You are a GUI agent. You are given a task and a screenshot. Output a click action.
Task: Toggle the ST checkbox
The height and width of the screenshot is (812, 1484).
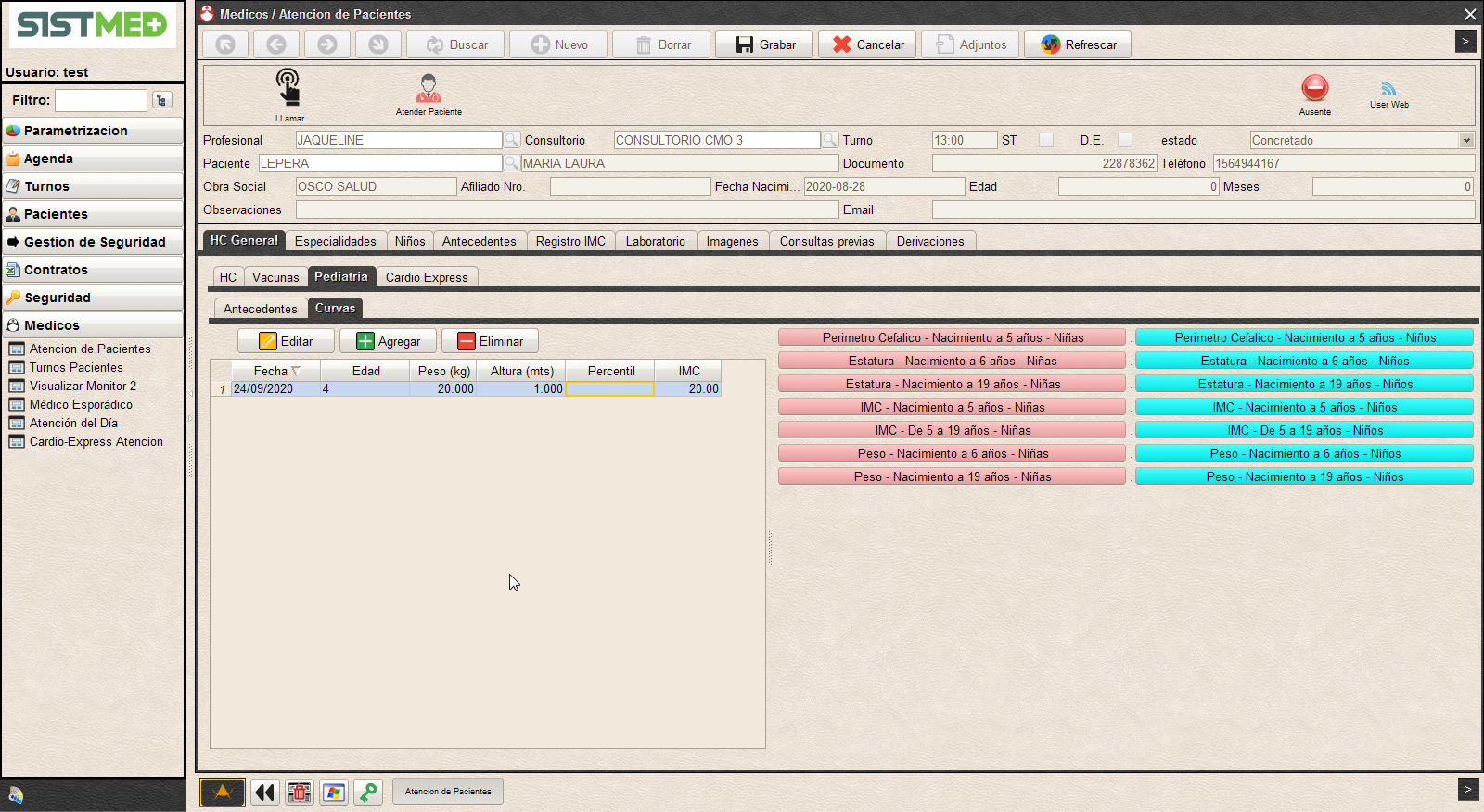[x=1046, y=140]
